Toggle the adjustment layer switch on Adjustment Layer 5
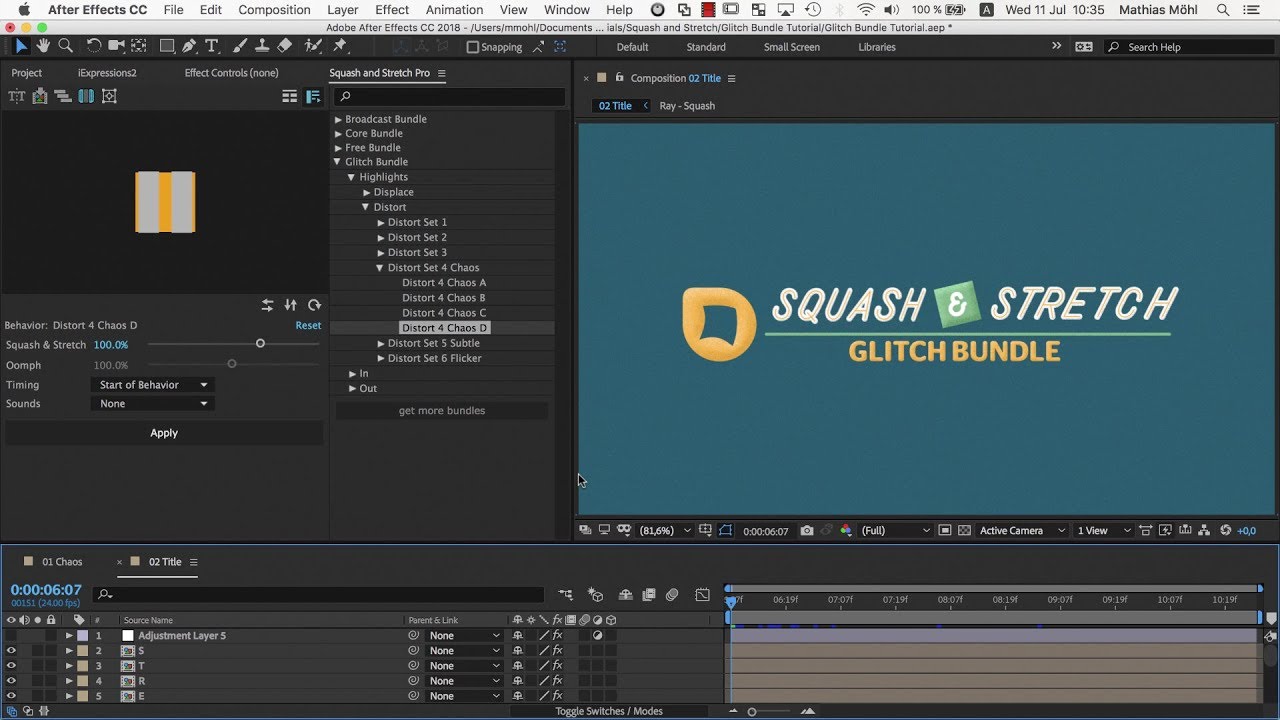 click(x=597, y=636)
